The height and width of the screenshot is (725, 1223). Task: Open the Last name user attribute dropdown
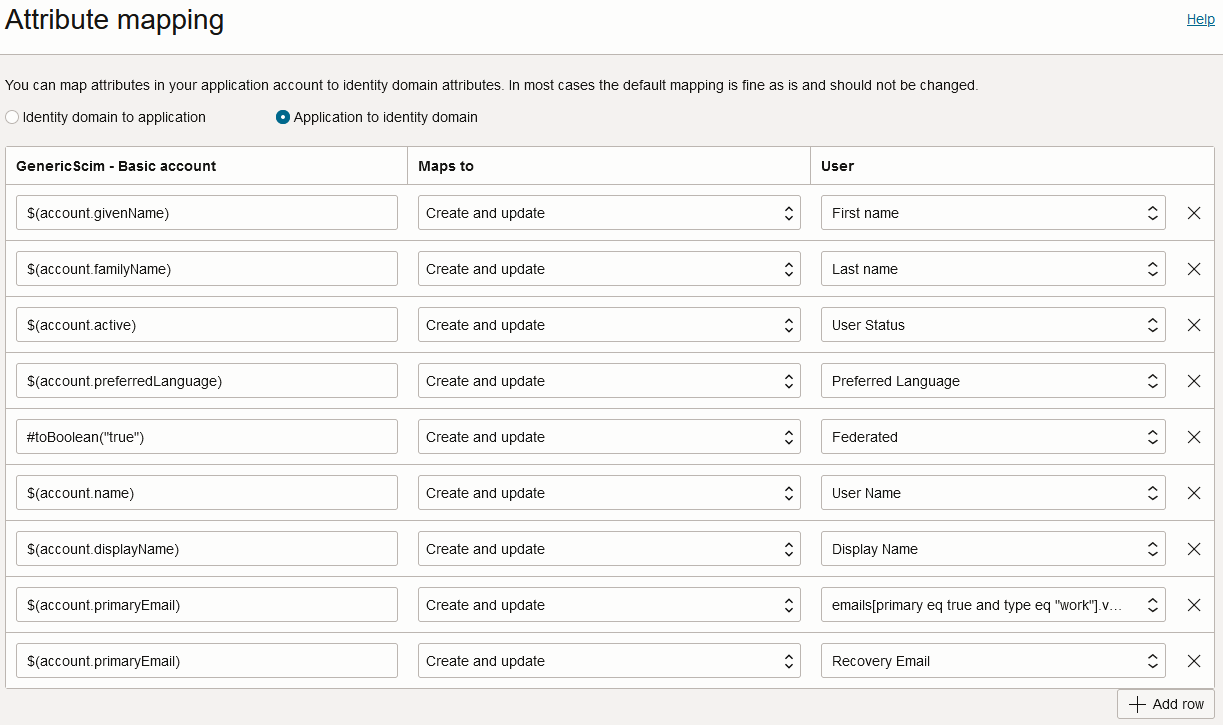point(993,269)
